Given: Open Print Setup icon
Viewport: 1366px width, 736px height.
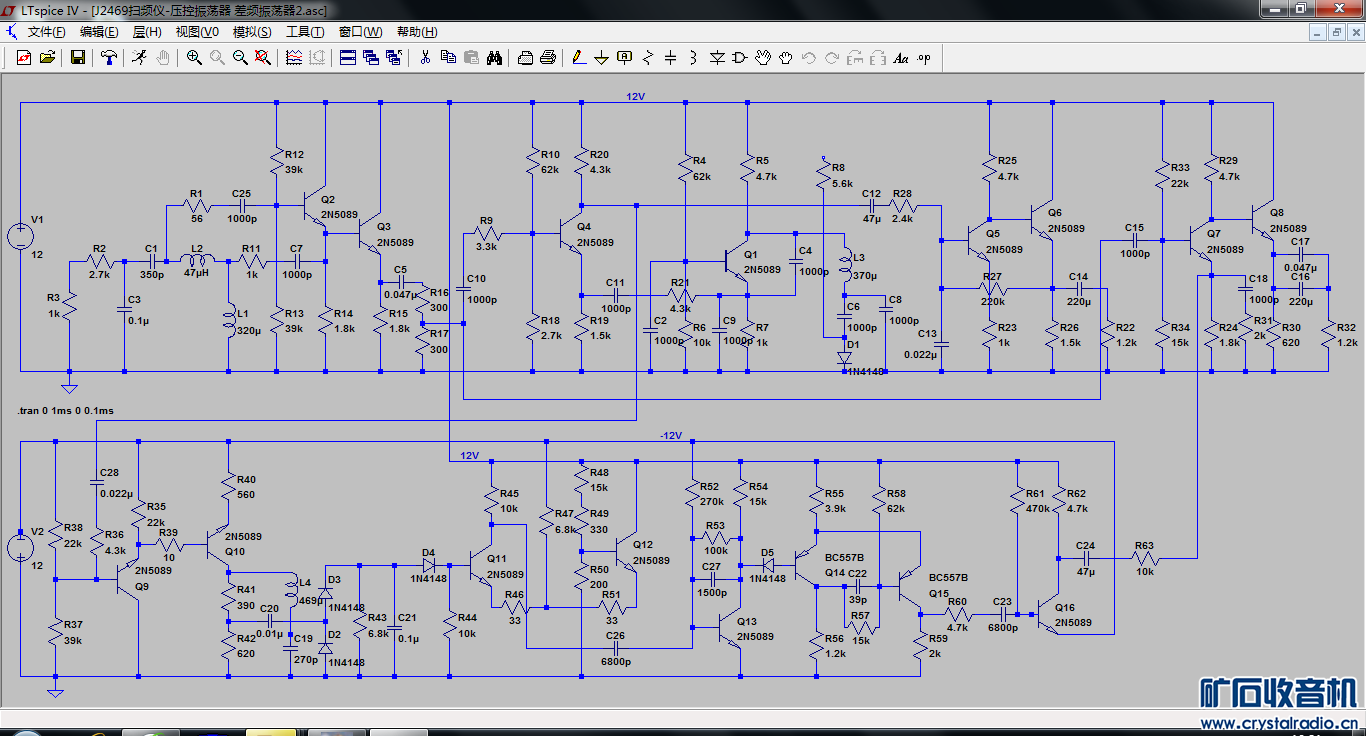Looking at the screenshot, I should tap(525, 58).
